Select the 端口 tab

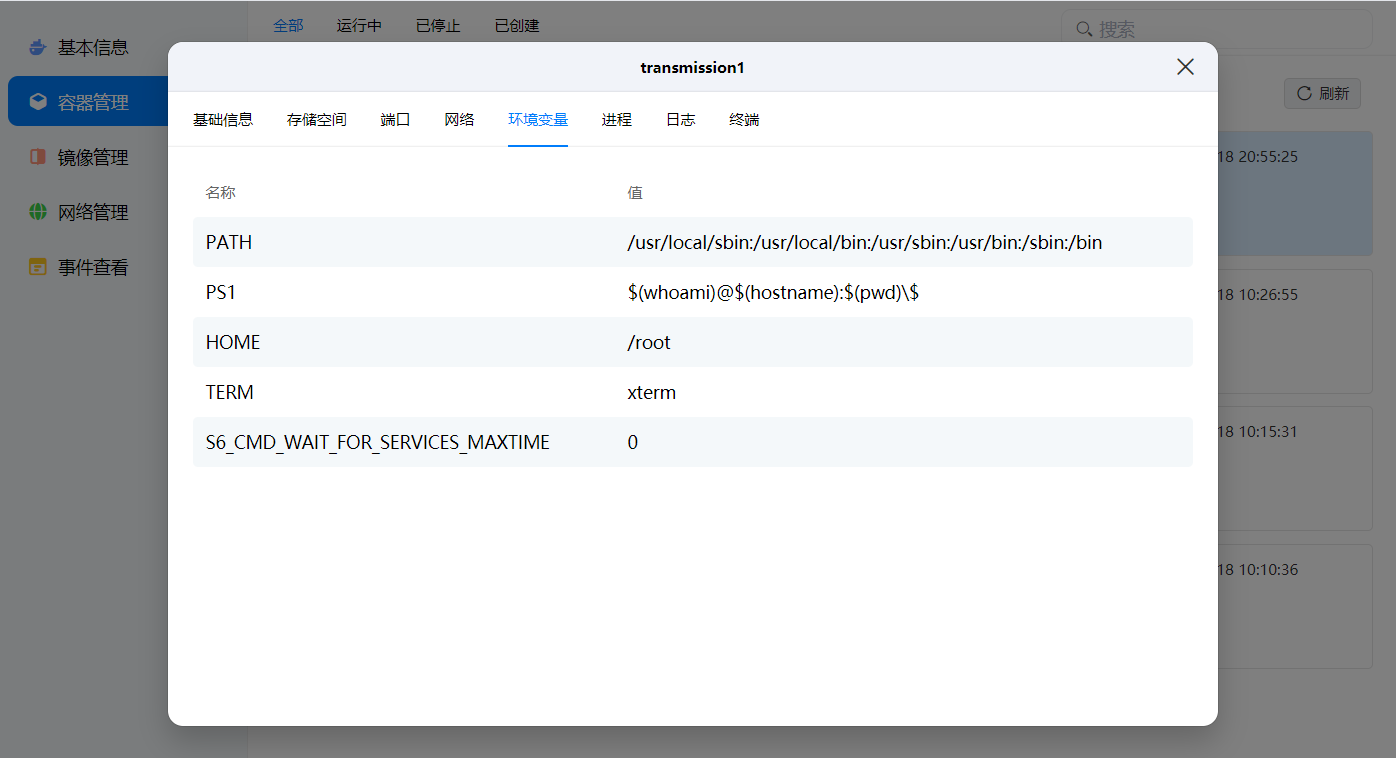[x=396, y=120]
